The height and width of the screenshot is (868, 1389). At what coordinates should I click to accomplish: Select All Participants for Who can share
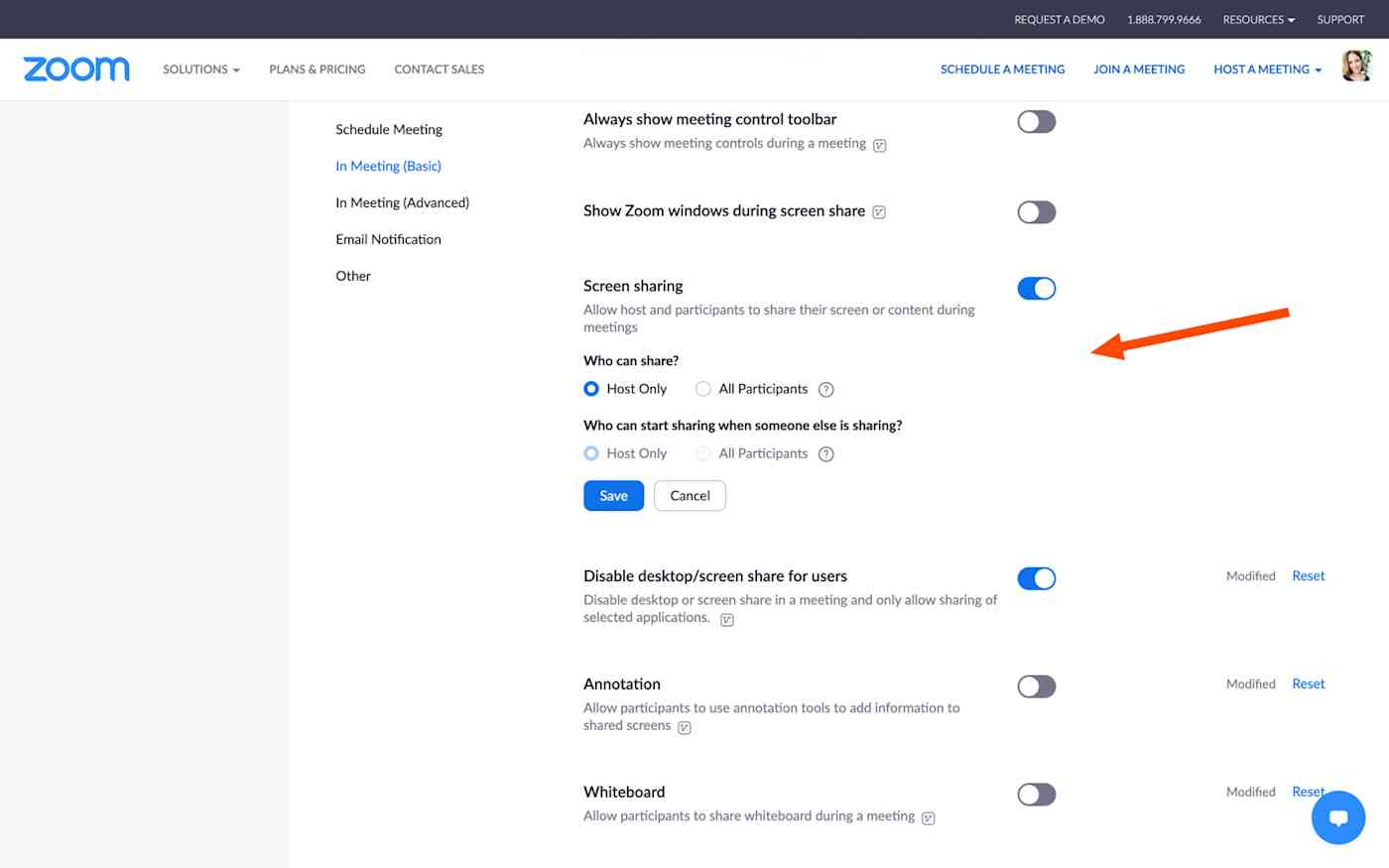tap(702, 389)
